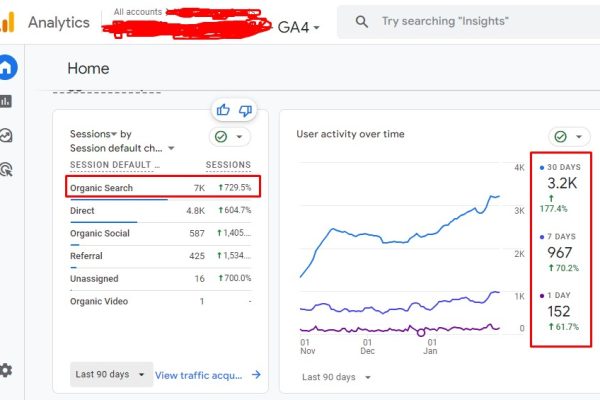Open data quality check dropdown on User activity card
This screenshot has height=400, width=600.
click(x=568, y=136)
